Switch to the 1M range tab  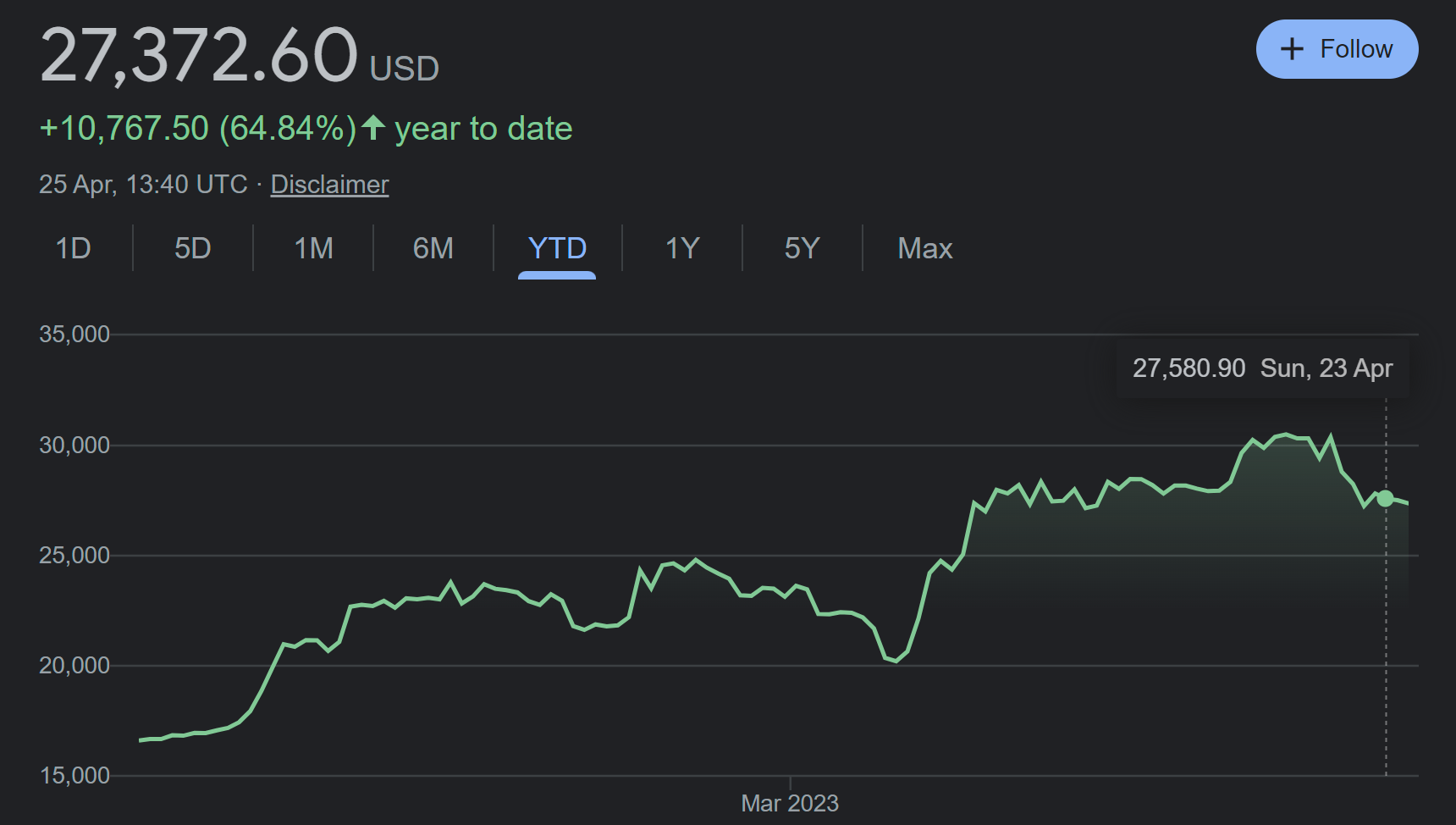click(313, 248)
